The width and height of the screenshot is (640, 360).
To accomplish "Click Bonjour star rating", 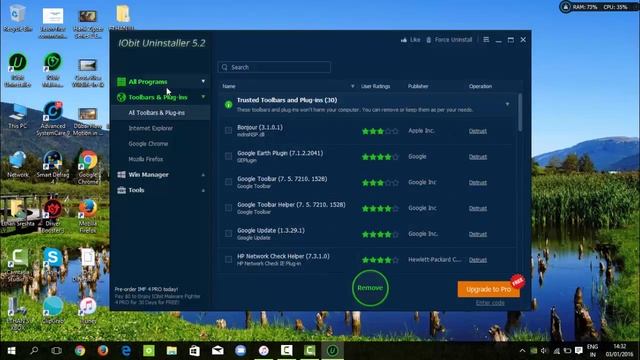I will point(380,131).
